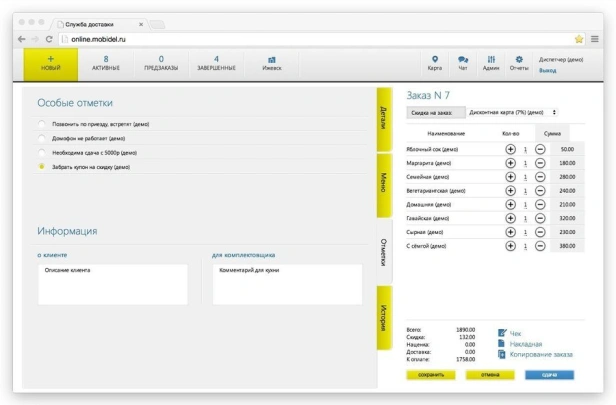Open the Чат chat icon
The image size is (616, 405).
pos(463,59)
